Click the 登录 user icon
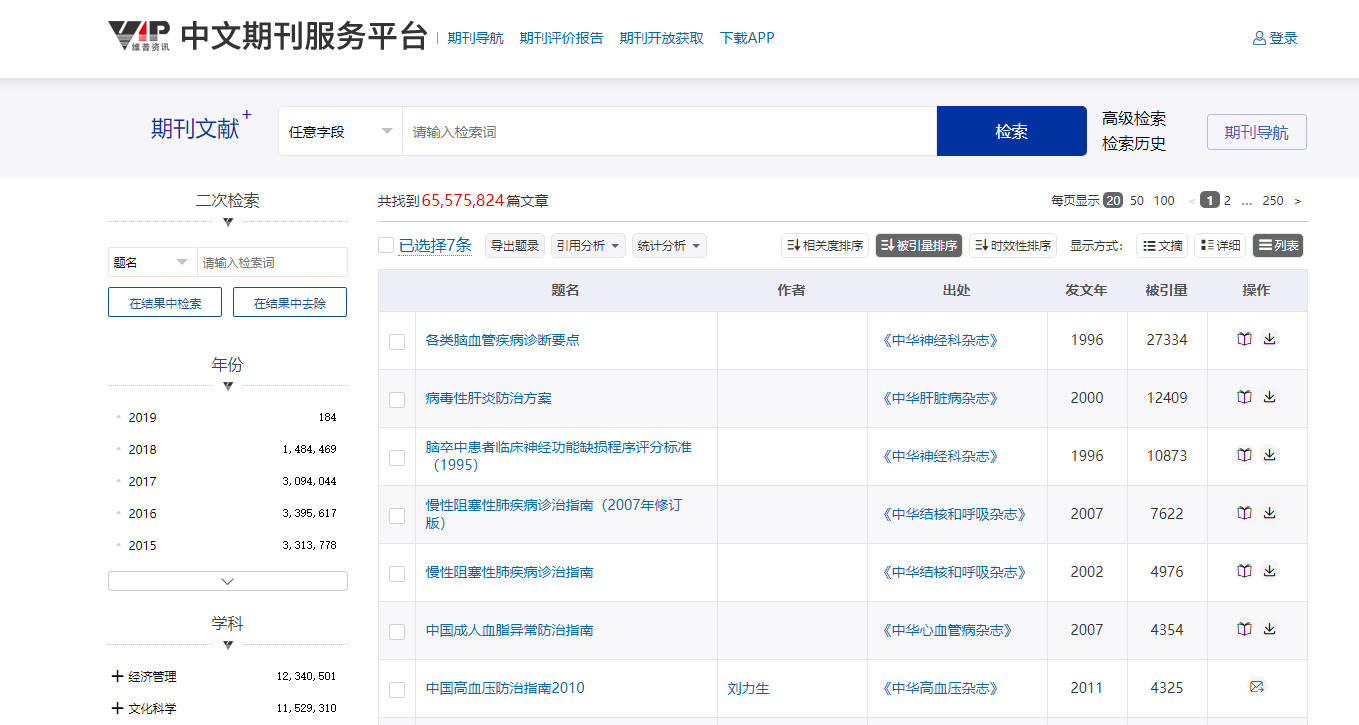The image size is (1359, 725). (1259, 38)
